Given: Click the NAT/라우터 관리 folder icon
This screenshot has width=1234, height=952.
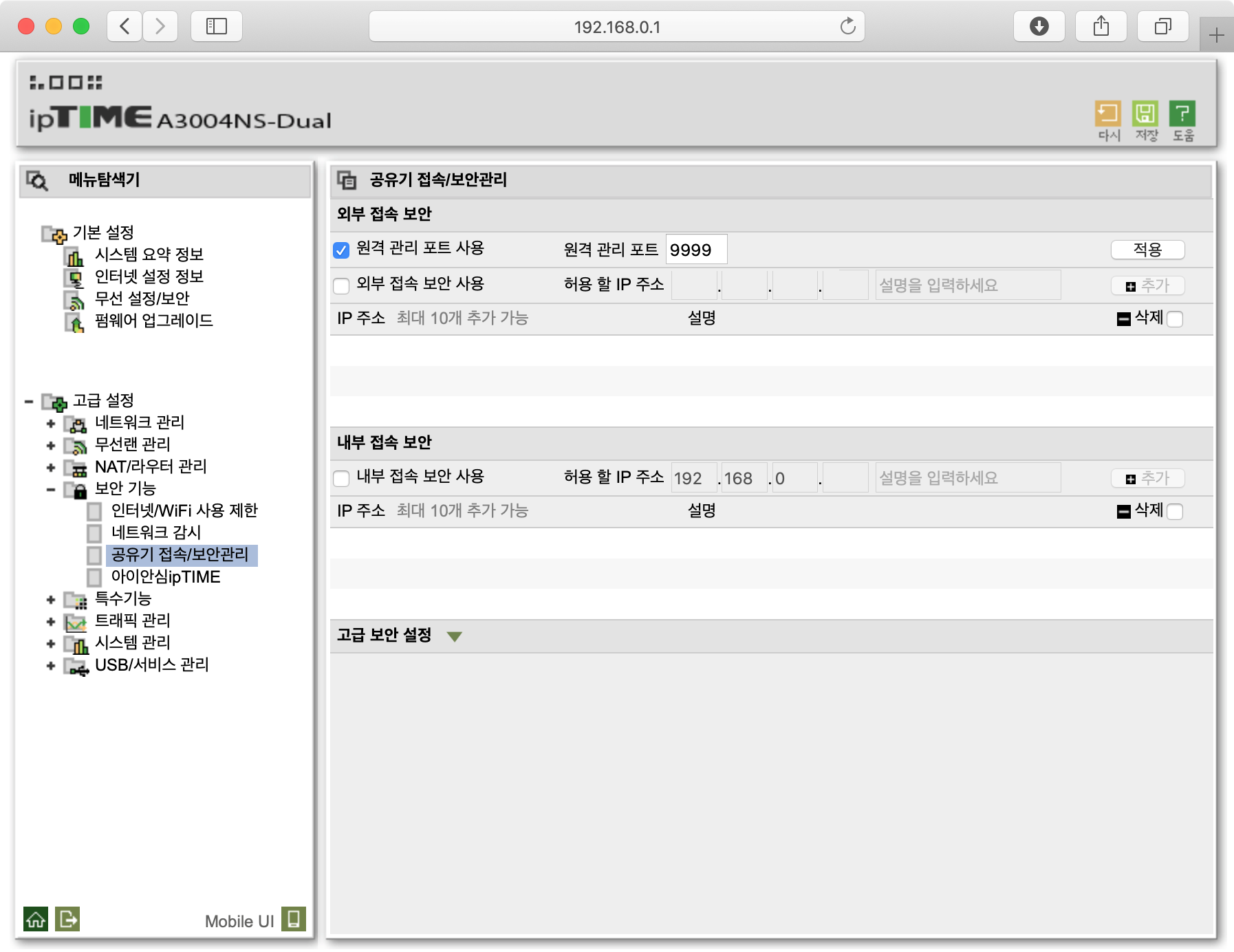Looking at the screenshot, I should click(x=76, y=468).
